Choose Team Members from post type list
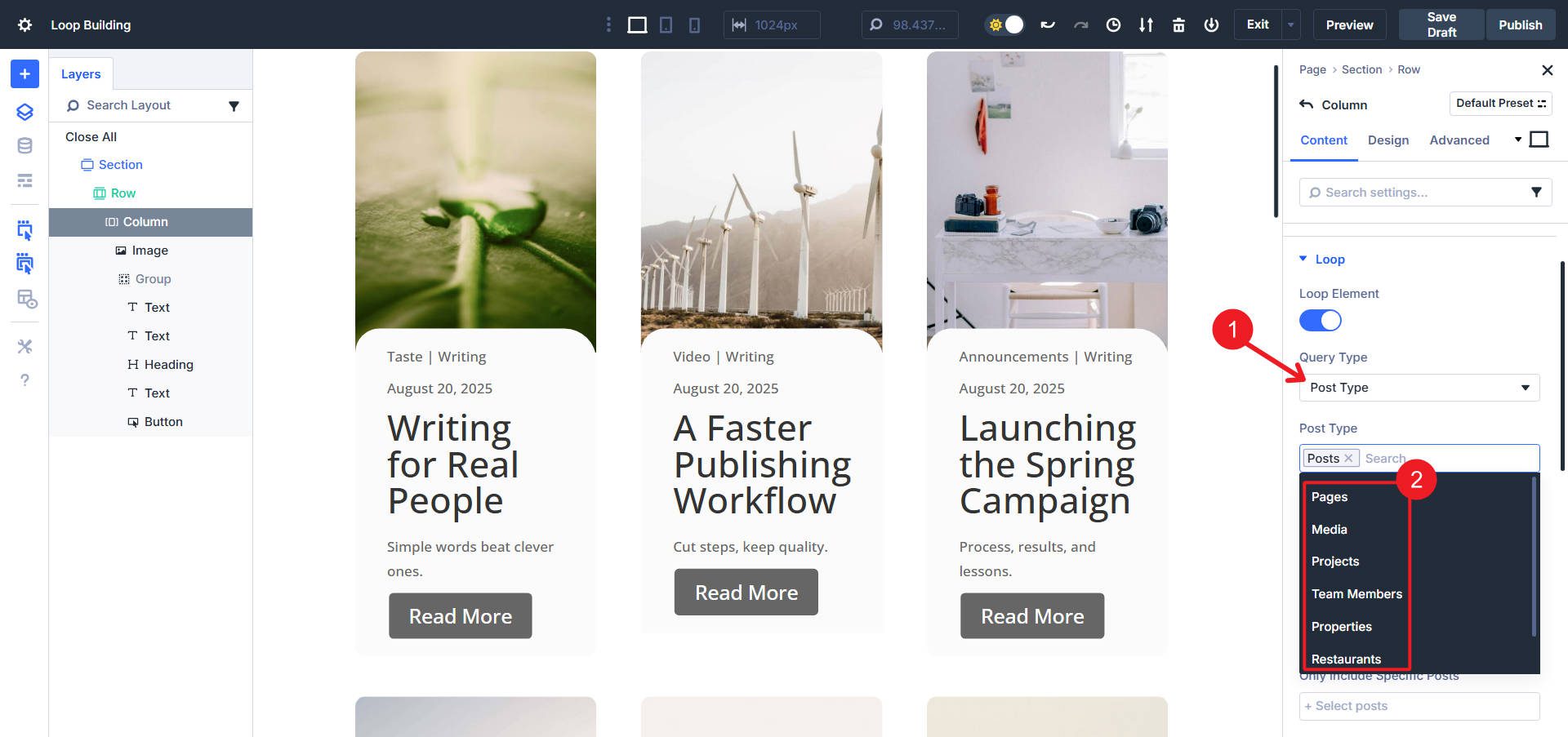Viewport: 1568px width, 737px height. tap(1356, 594)
